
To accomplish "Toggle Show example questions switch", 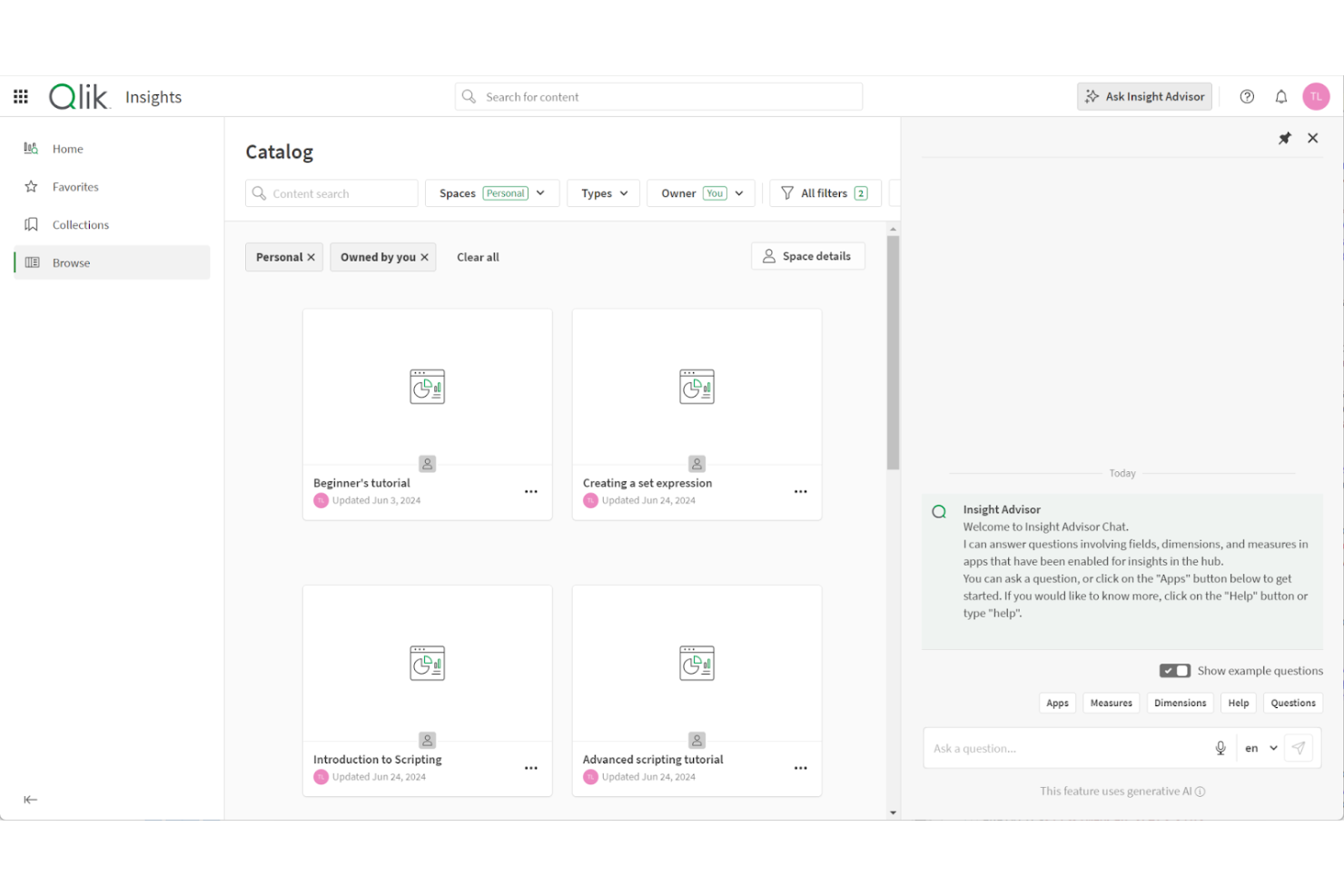I will coord(1174,670).
